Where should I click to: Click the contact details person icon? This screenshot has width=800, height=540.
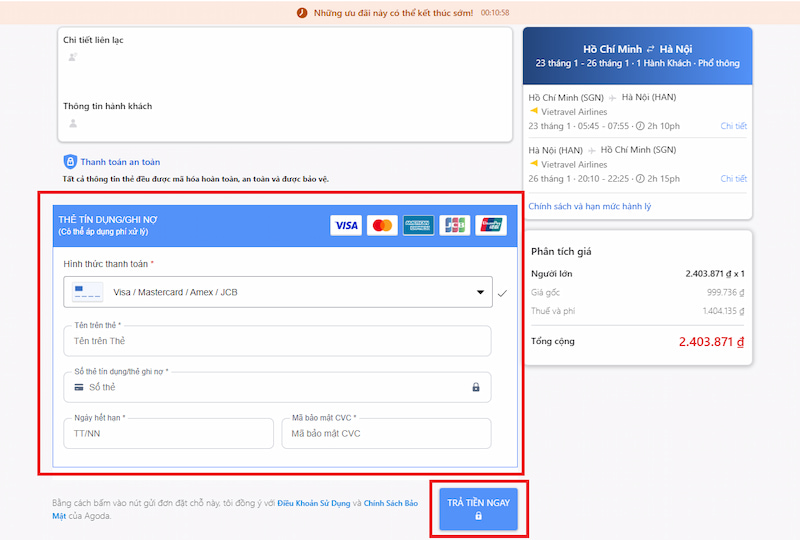coord(72,57)
